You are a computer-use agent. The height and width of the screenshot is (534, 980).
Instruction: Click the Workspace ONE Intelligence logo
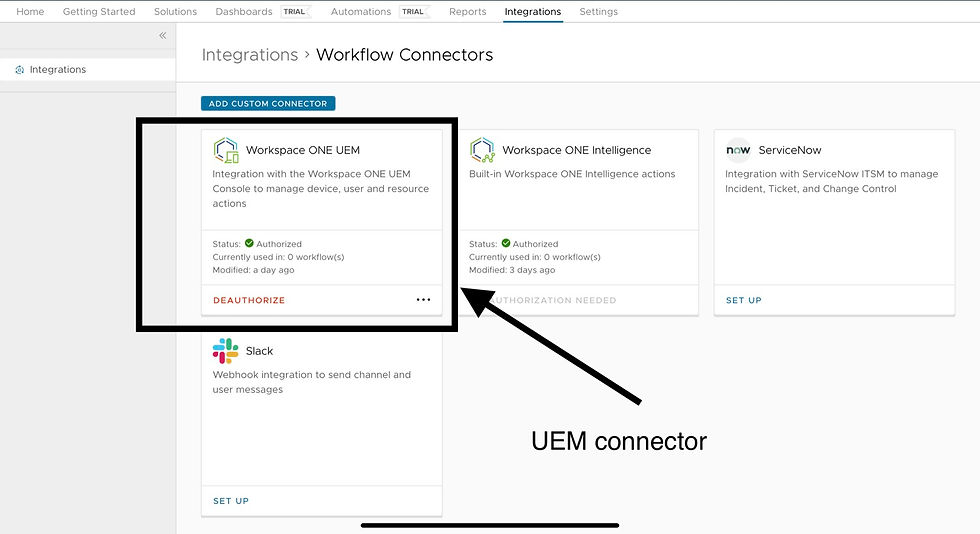click(482, 150)
